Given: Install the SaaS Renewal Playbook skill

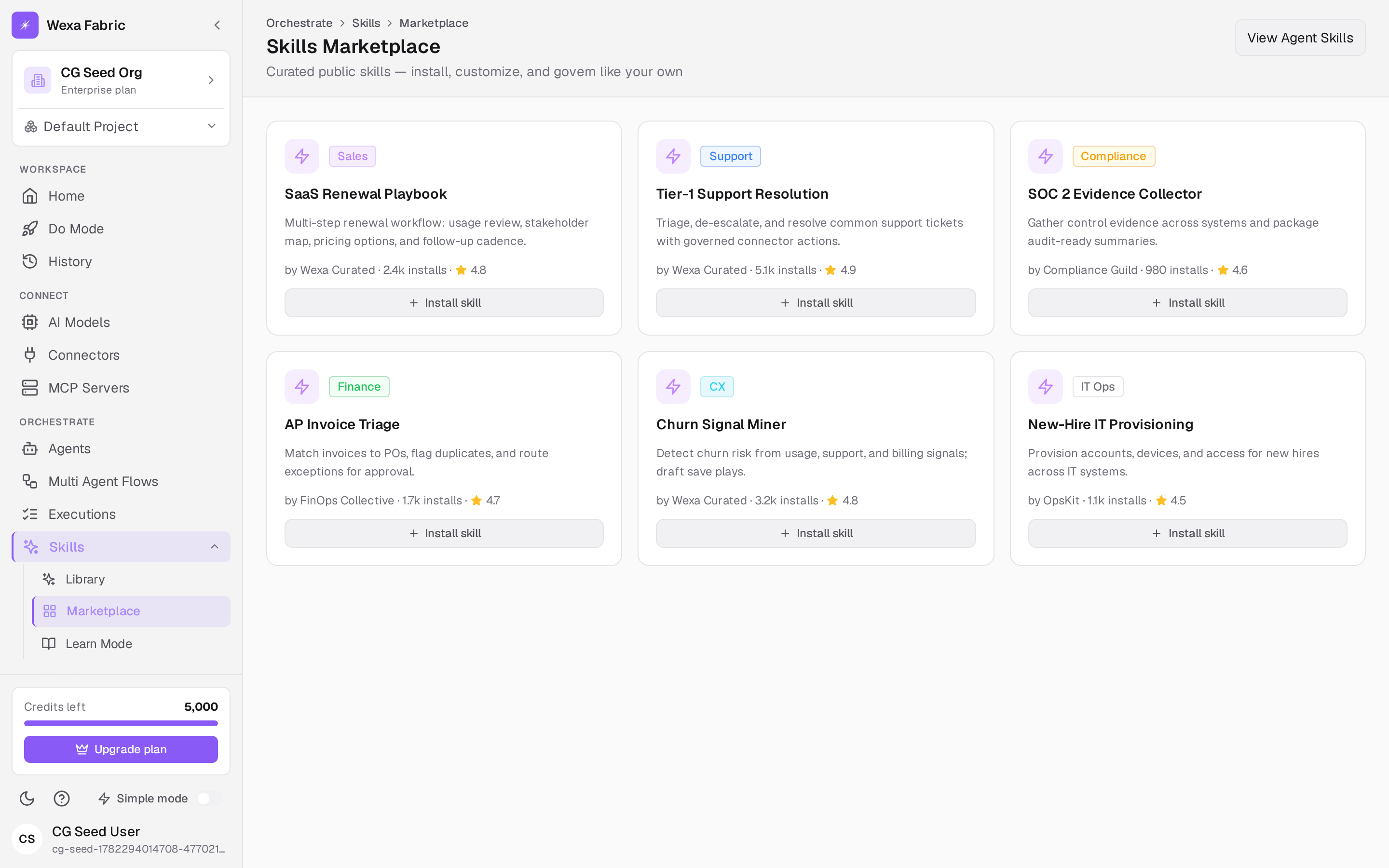Looking at the screenshot, I should pos(444,302).
